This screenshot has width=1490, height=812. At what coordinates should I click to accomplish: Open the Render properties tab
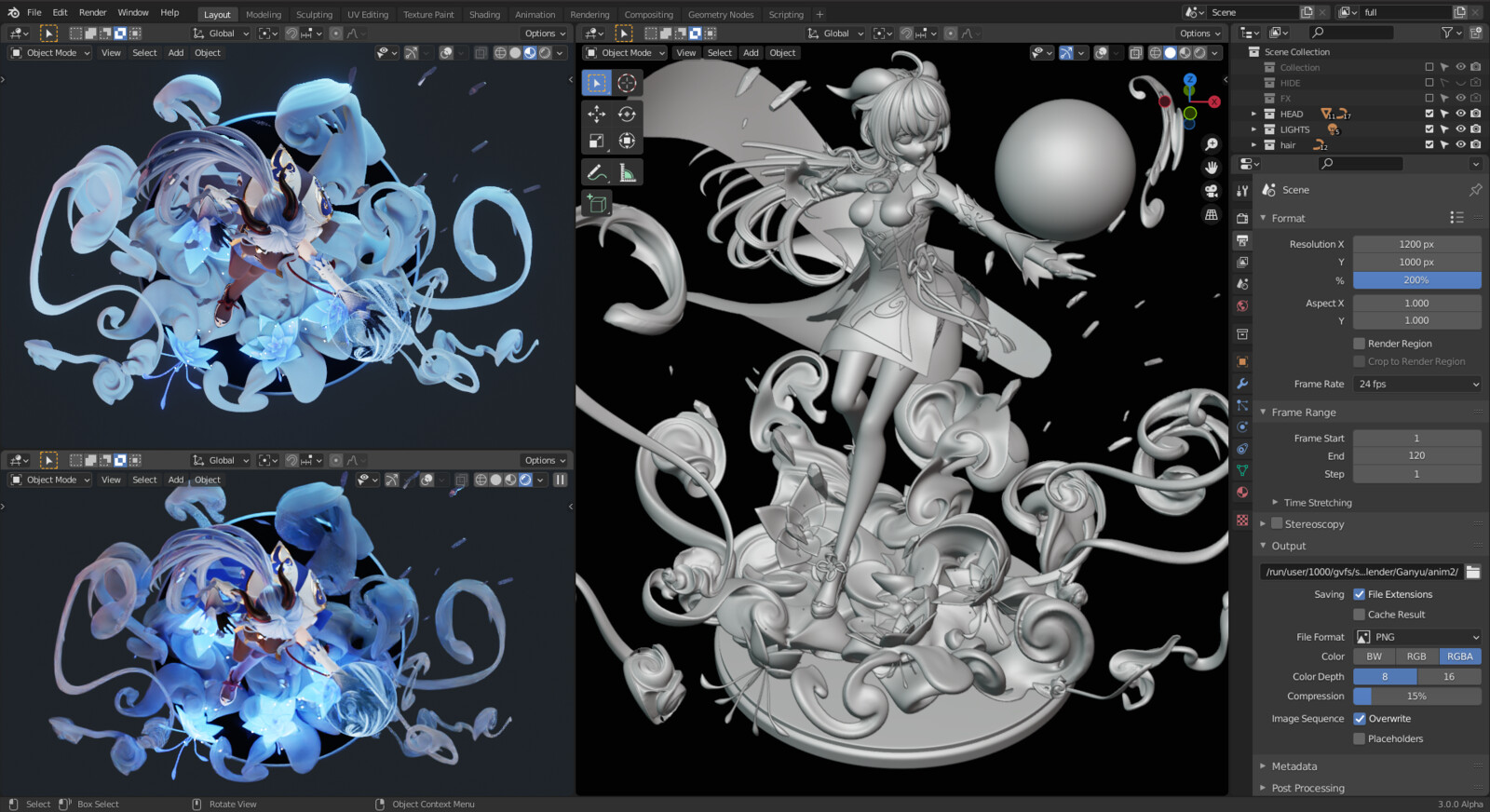click(1242, 218)
